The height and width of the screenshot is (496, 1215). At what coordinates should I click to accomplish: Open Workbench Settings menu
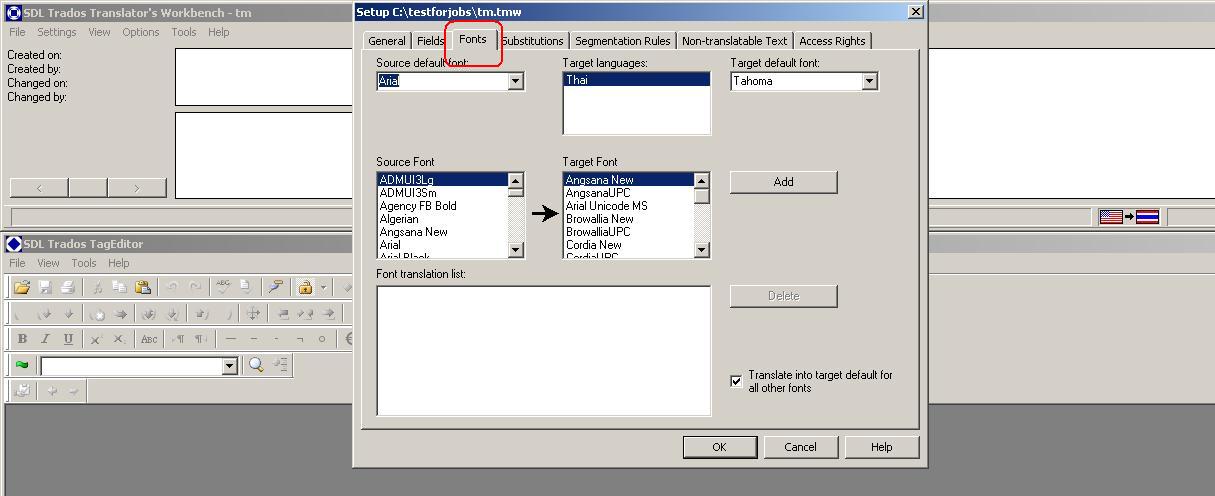click(x=57, y=32)
